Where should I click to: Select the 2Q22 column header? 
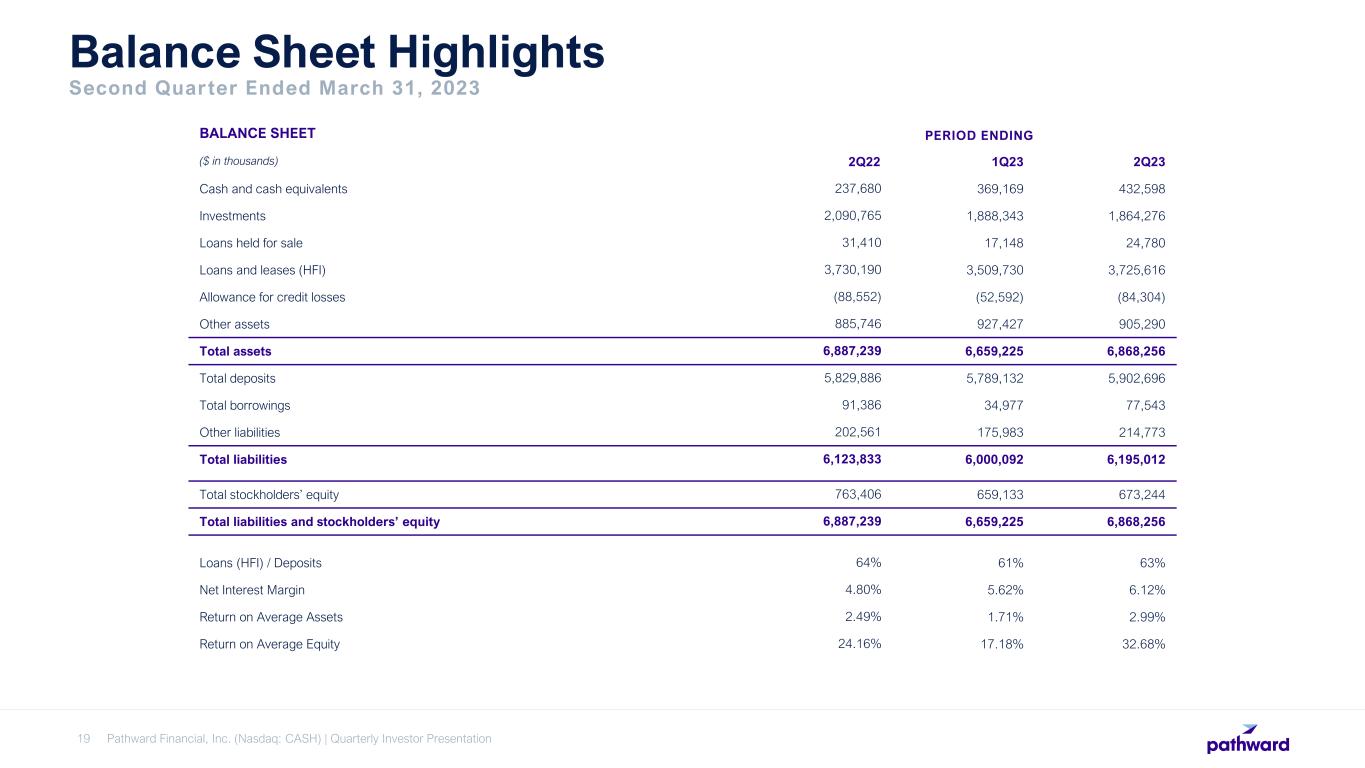864,162
